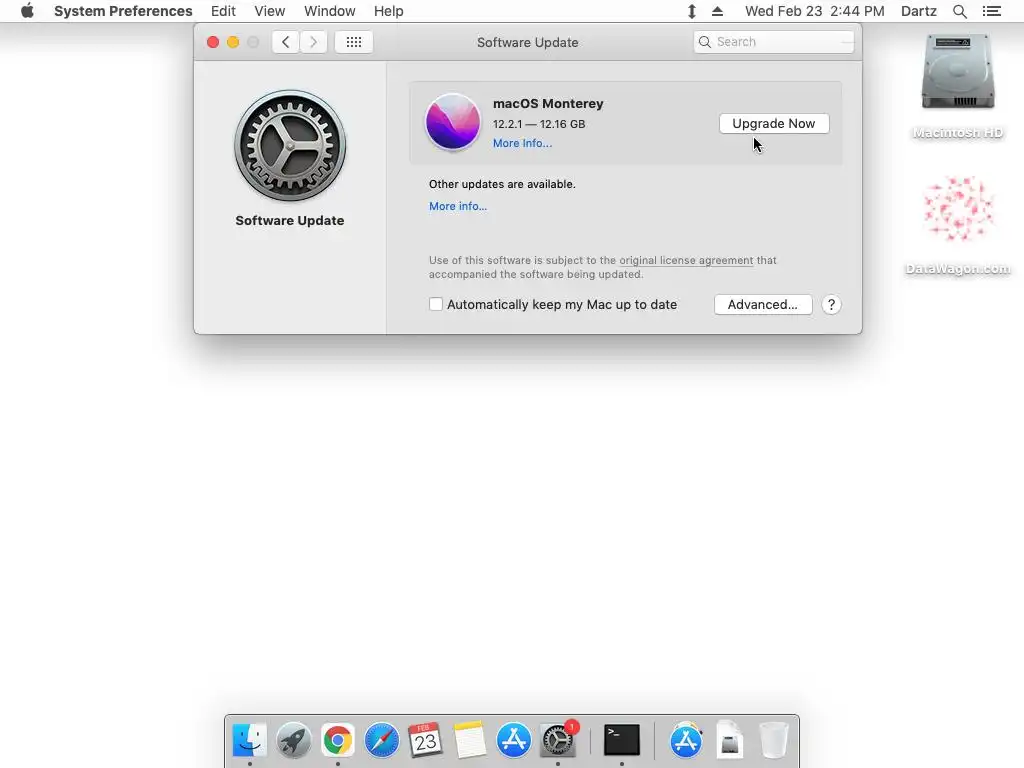
Task: Click the up-down arrow menu bar icon
Action: 692,11
